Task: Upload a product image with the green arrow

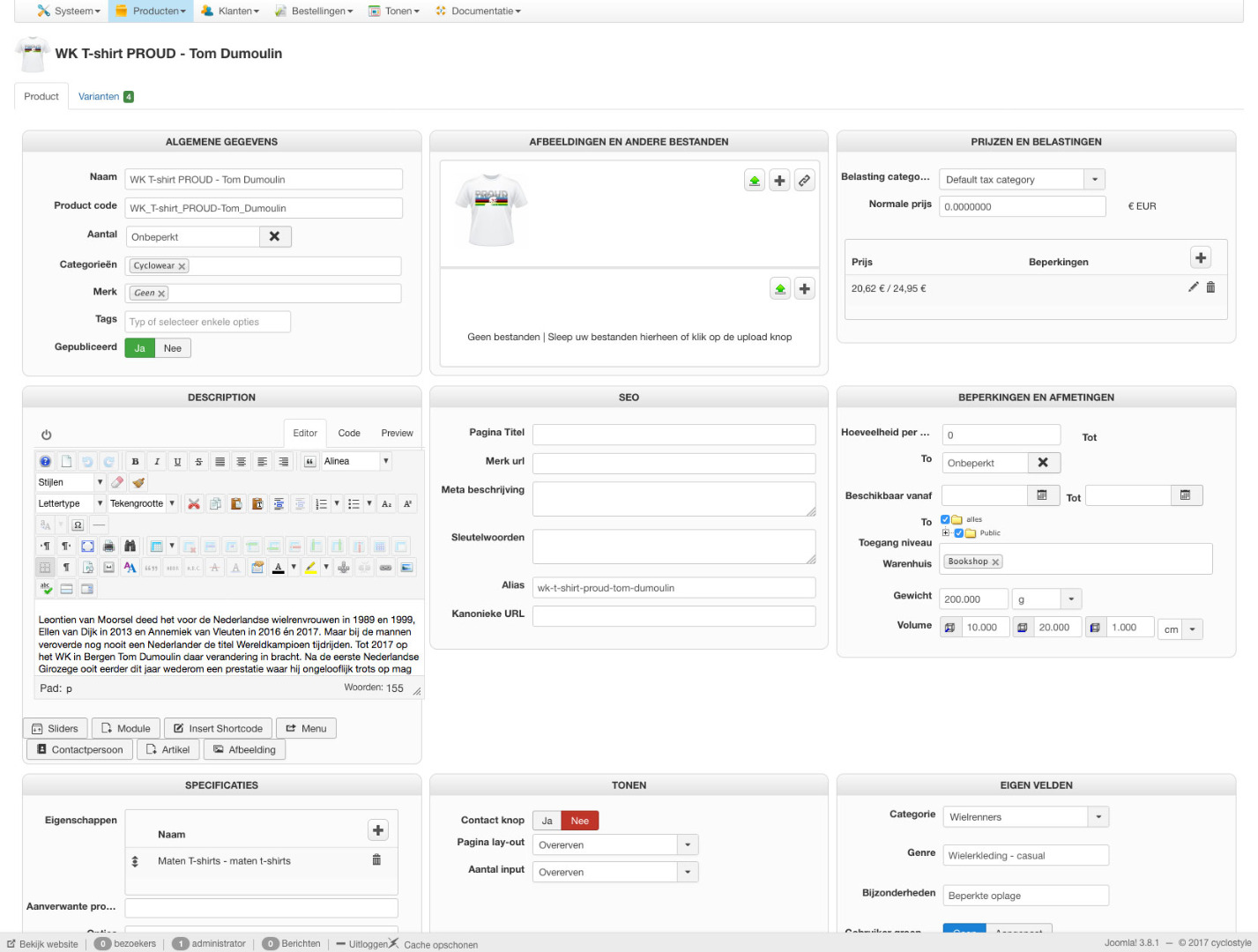Action: [755, 181]
